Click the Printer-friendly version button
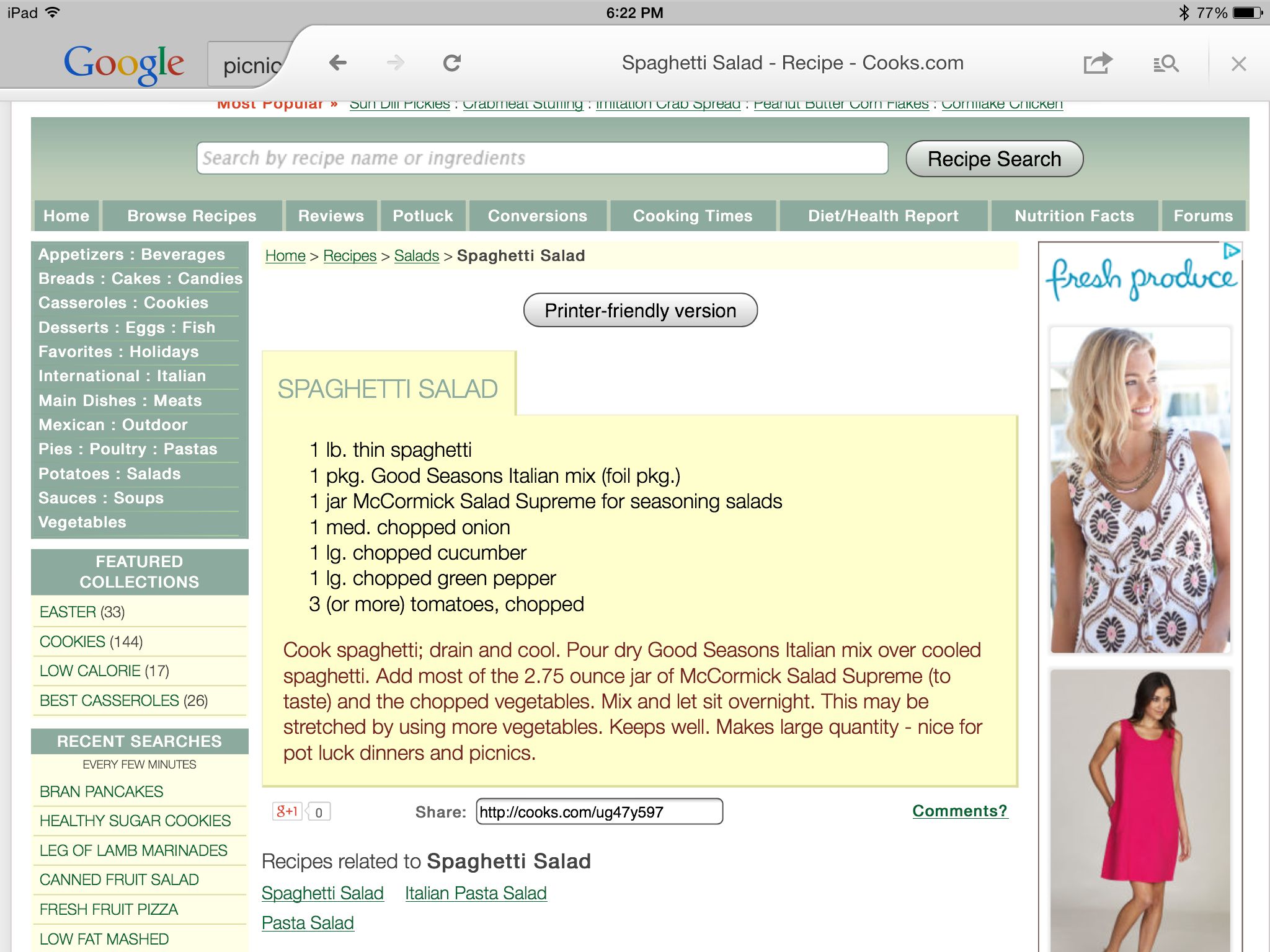 pos(640,310)
